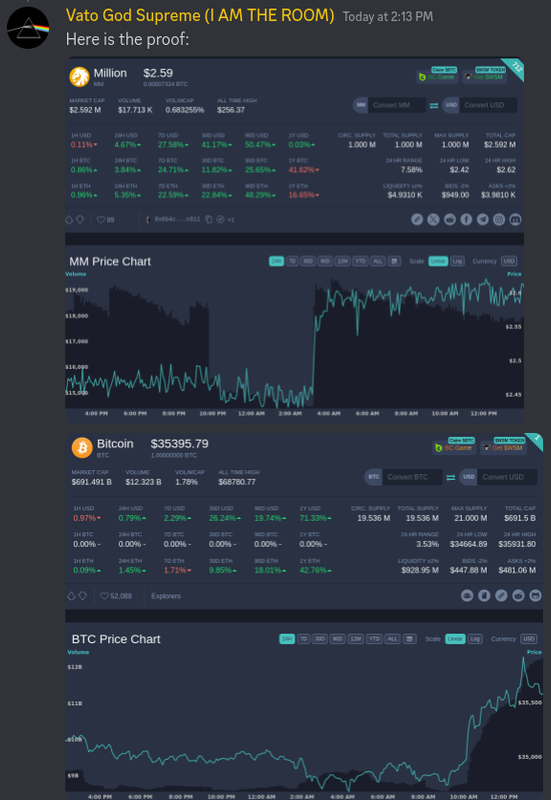Downvote Bitcoin
This screenshot has height=800, width=551.
(x=83, y=596)
